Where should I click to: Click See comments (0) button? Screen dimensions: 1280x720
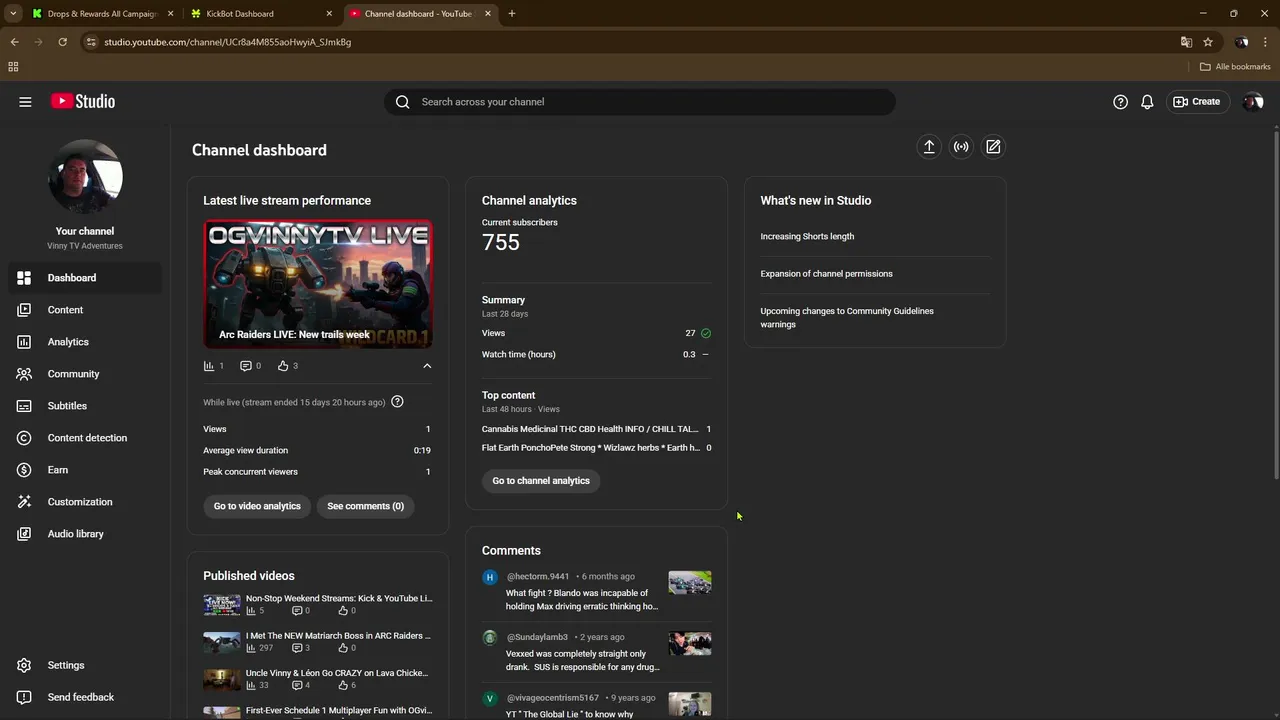pyautogui.click(x=366, y=506)
